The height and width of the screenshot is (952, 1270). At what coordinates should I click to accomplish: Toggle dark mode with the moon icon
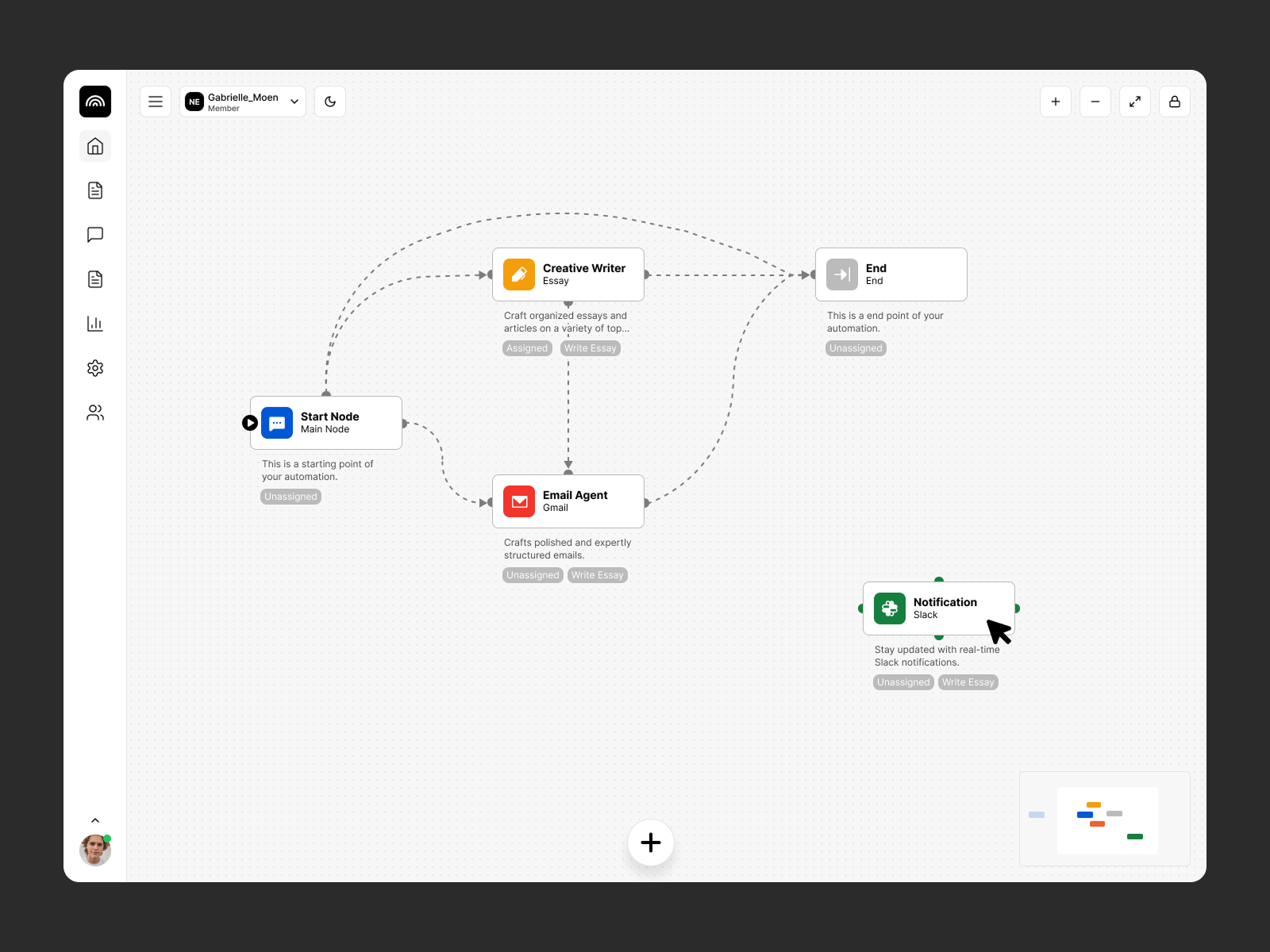[329, 102]
